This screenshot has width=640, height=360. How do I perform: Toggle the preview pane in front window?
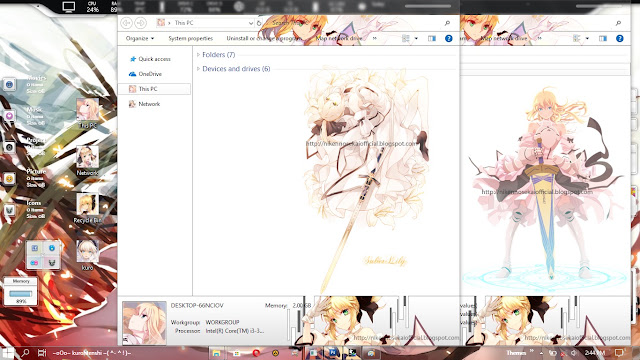pyautogui.click(x=432, y=38)
